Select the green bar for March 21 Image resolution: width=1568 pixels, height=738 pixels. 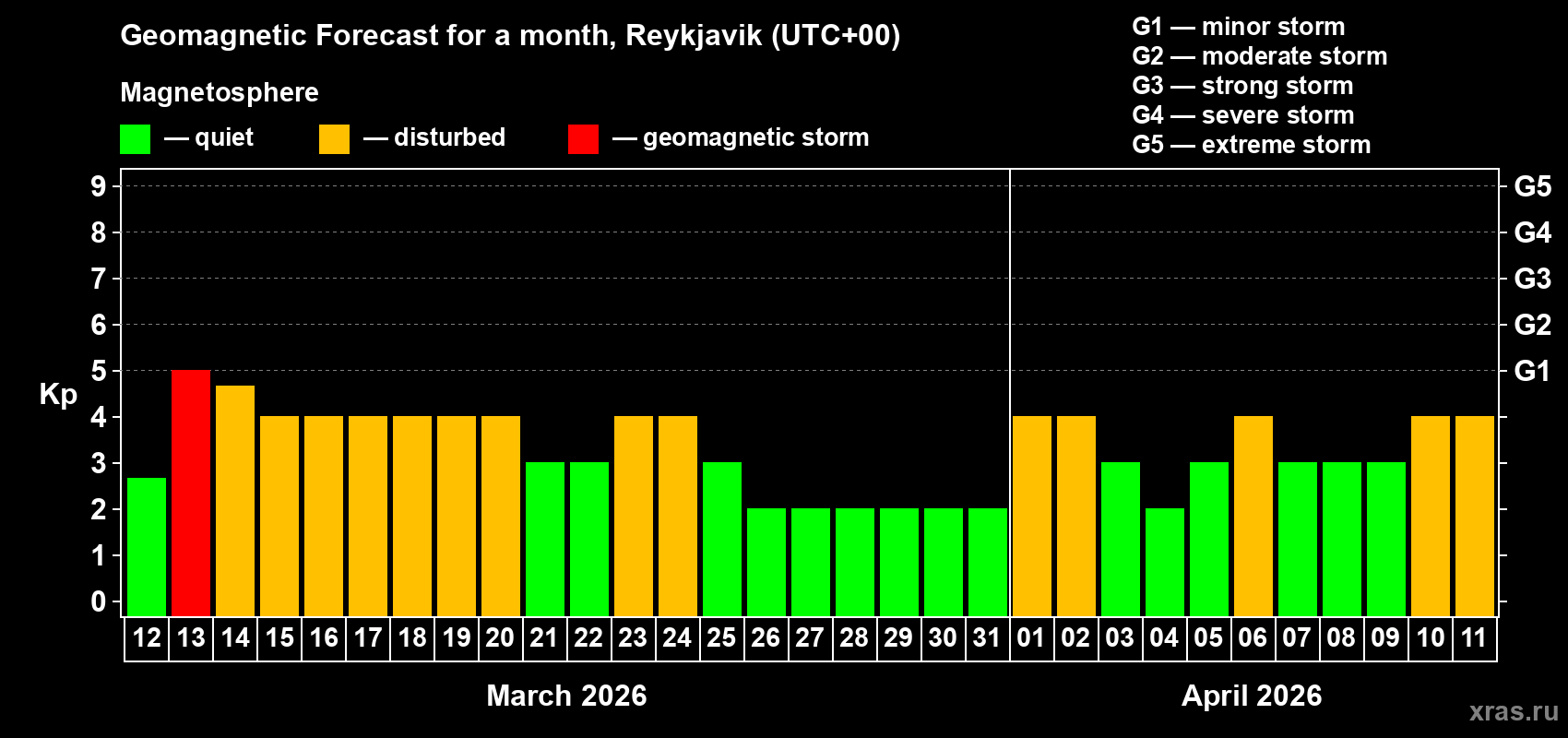pyautogui.click(x=545, y=539)
